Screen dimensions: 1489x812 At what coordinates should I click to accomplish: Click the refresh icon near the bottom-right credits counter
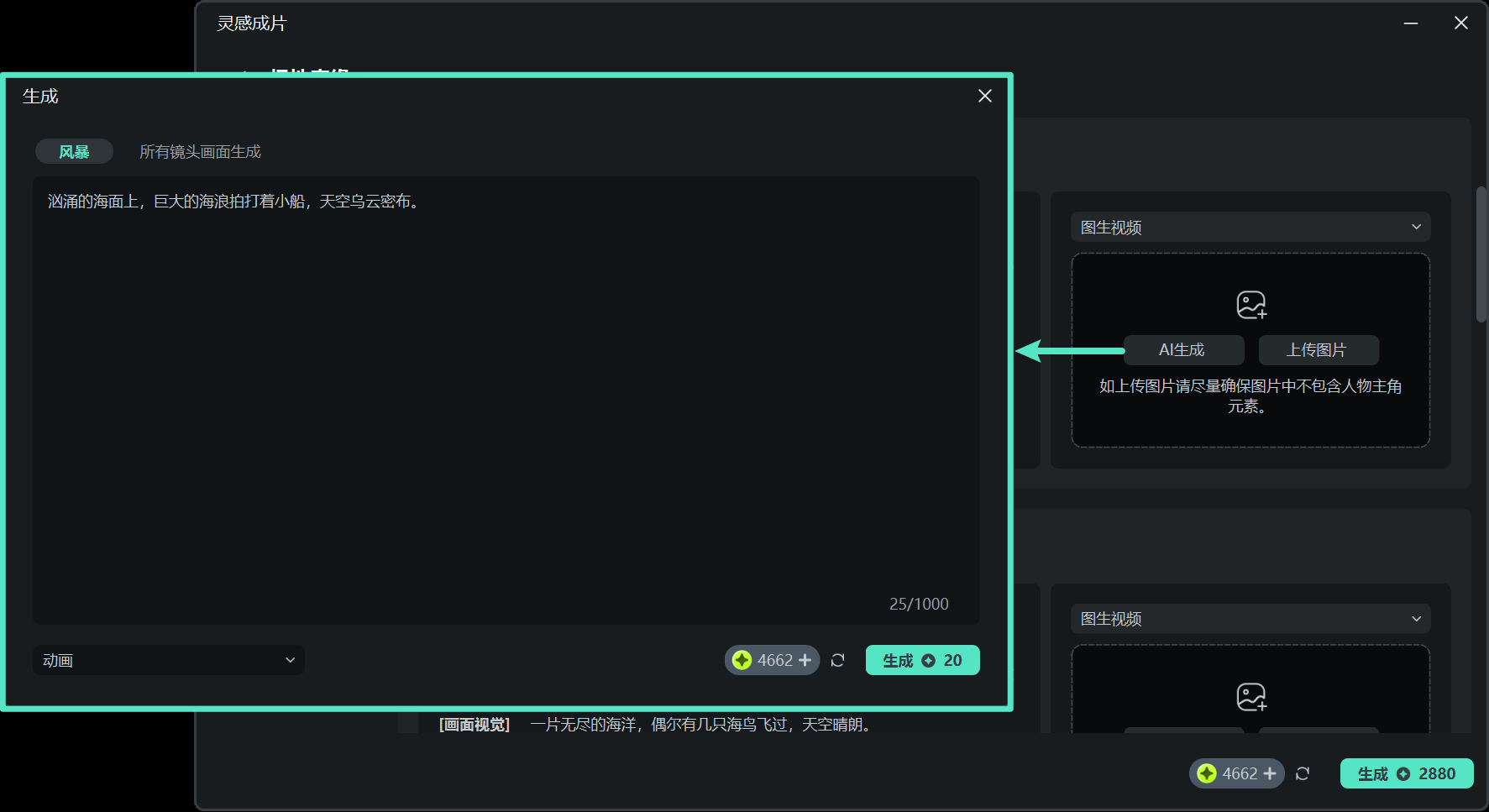1302,773
